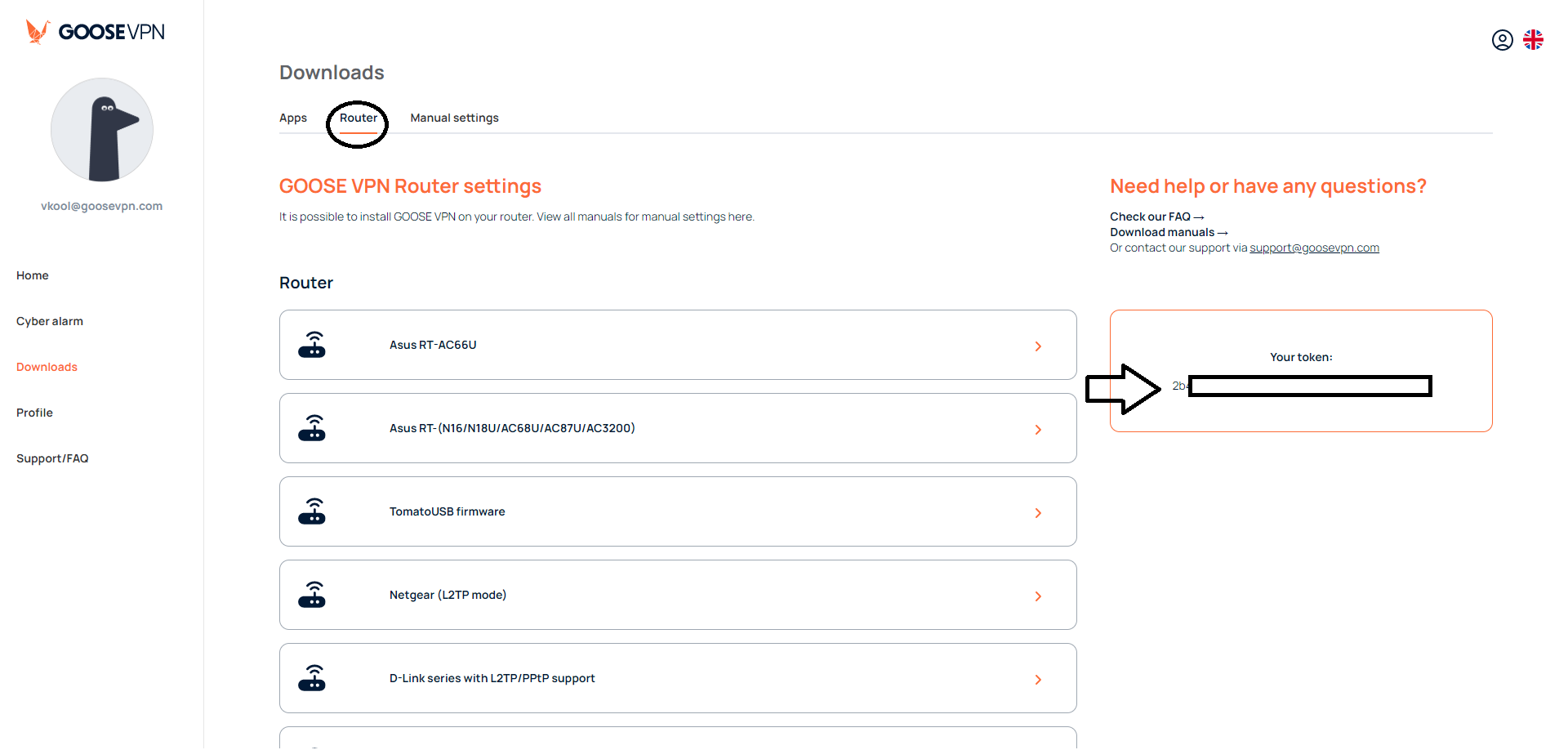The image size is (1568, 750).
Task: Click the goose profile avatar
Action: 102,130
